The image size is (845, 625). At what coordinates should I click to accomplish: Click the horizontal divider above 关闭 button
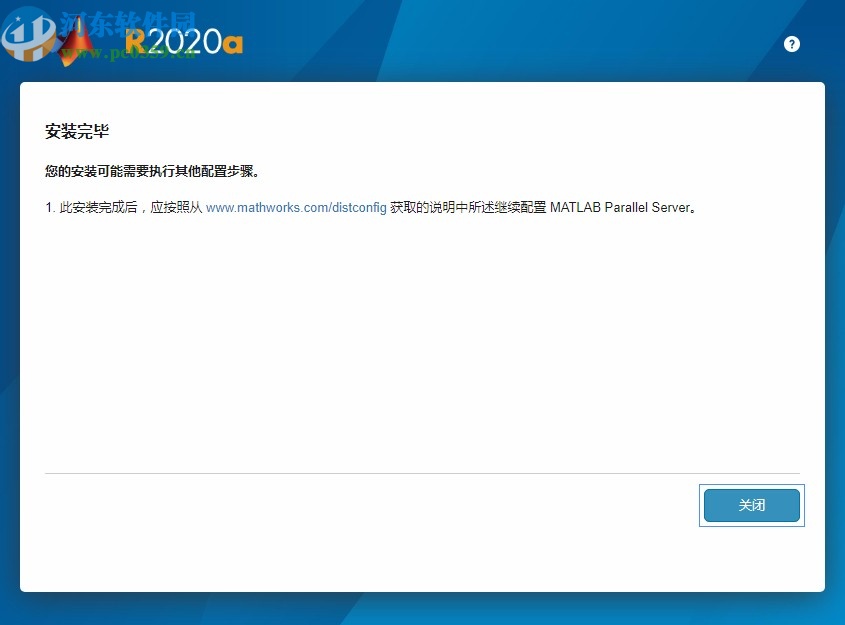[422, 473]
